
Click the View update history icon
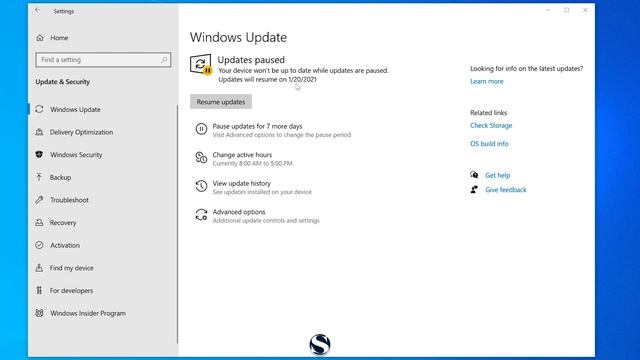[x=201, y=186]
